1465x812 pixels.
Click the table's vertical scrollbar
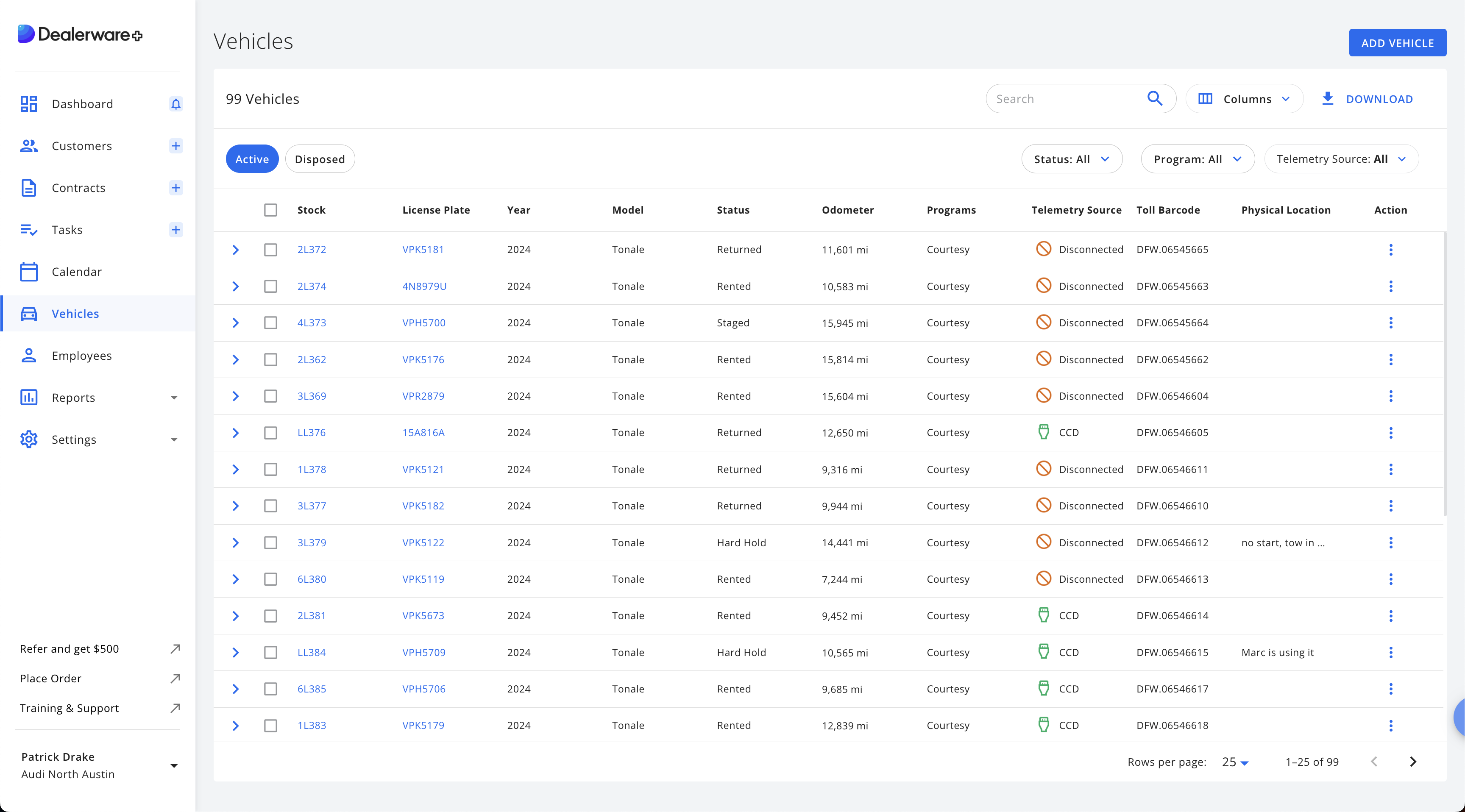click(x=1445, y=374)
